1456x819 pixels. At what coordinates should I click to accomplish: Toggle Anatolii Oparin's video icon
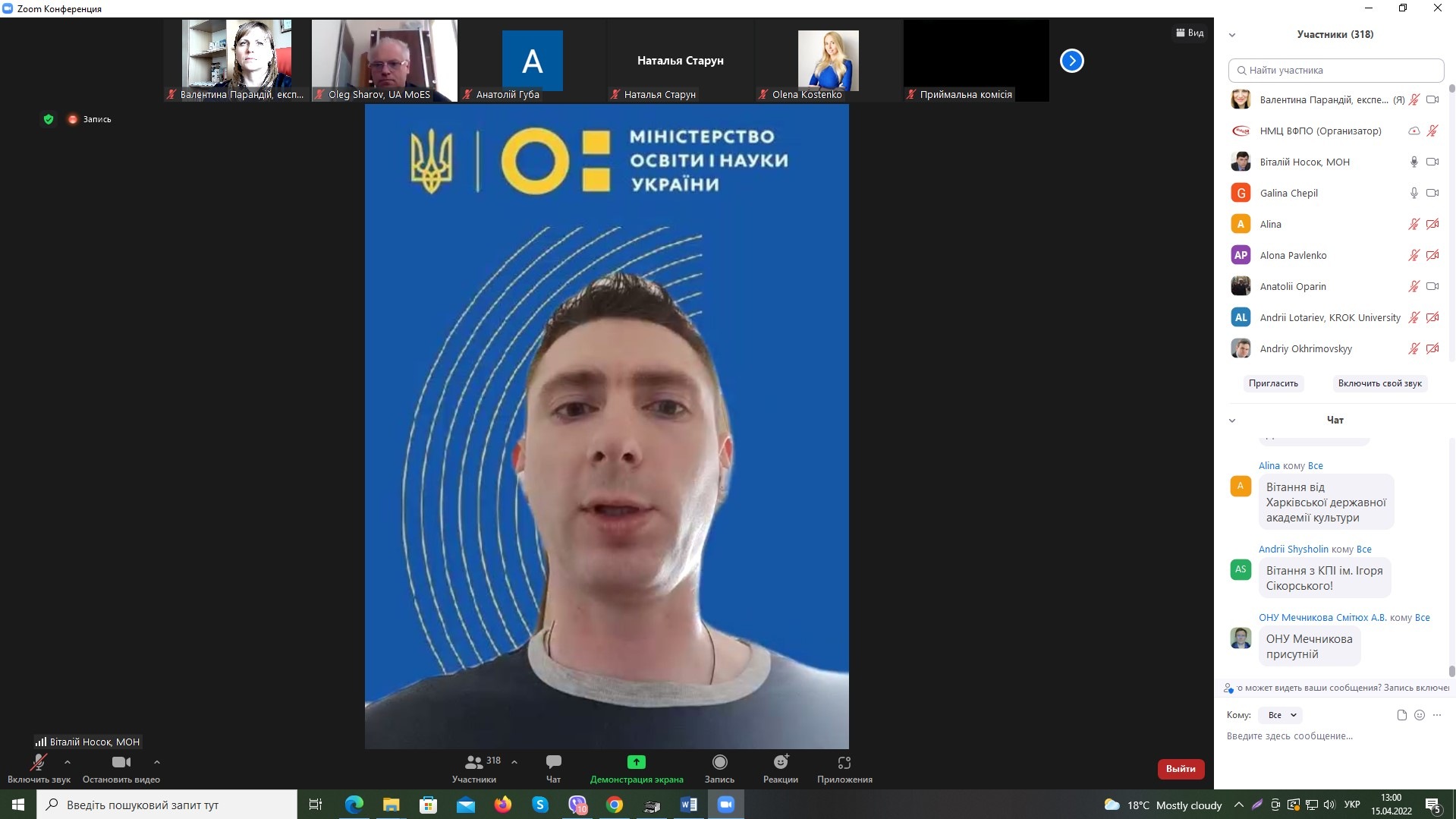pos(1432,287)
